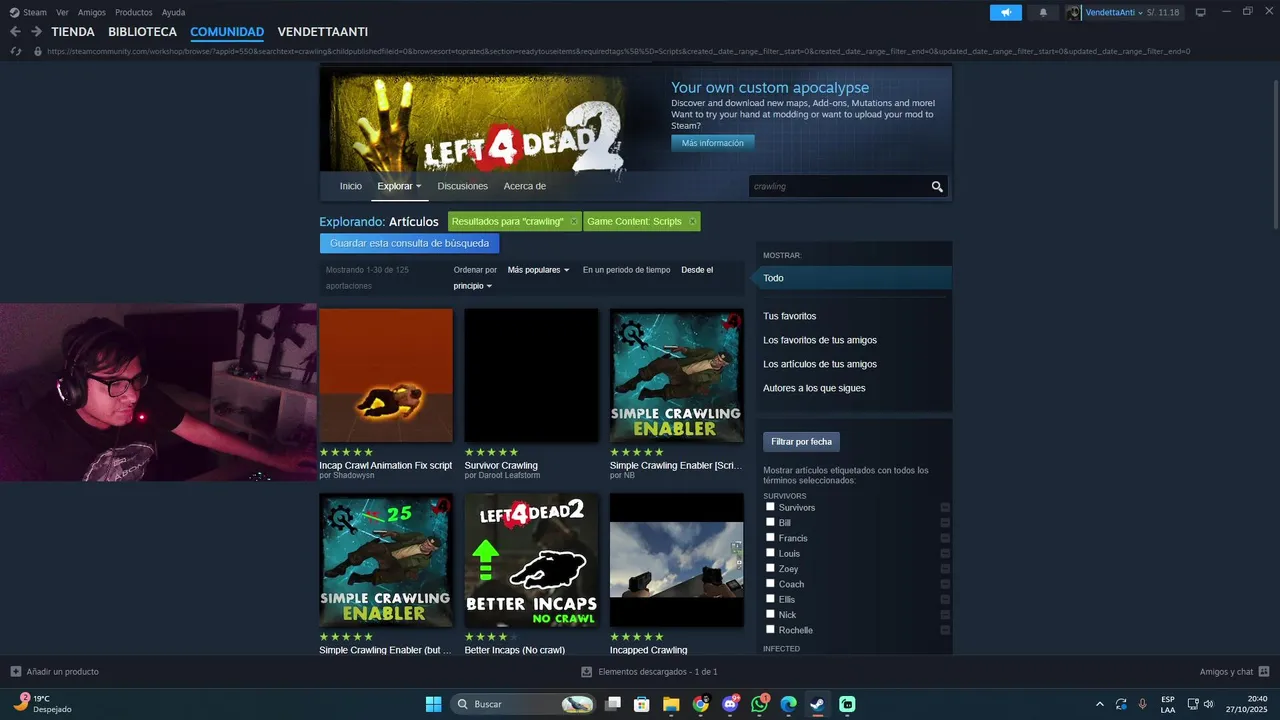Image resolution: width=1280 pixels, height=720 pixels.
Task: Open the Productos menu
Action: [x=133, y=12]
